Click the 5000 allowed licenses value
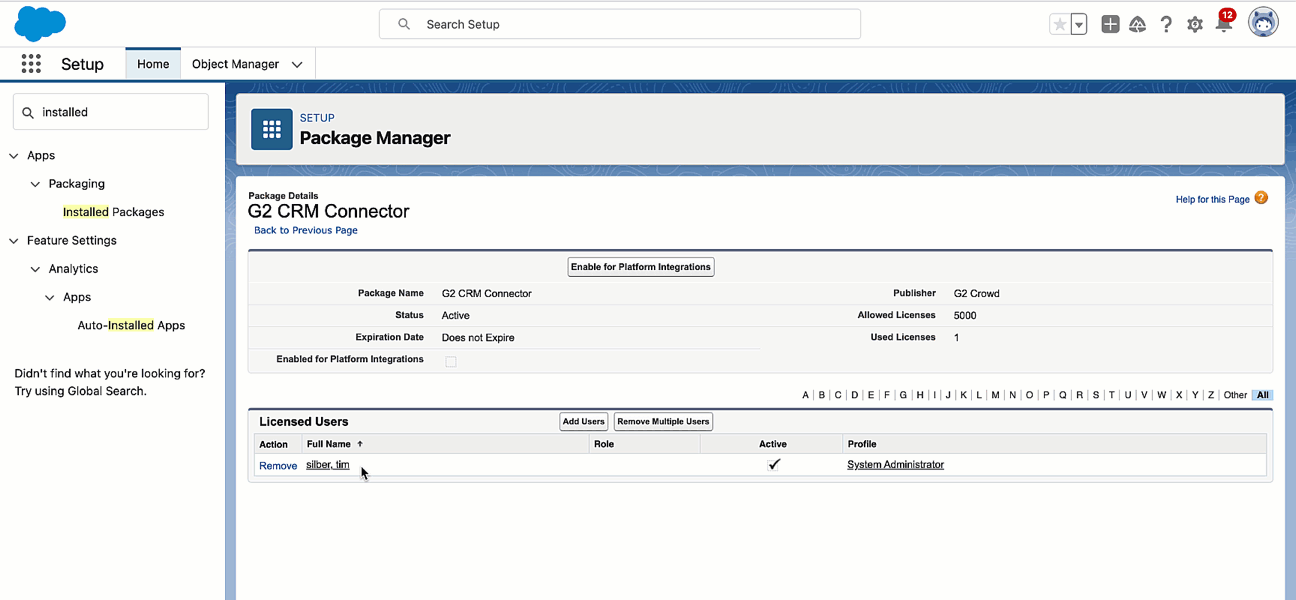This screenshot has width=1296, height=600. point(965,316)
